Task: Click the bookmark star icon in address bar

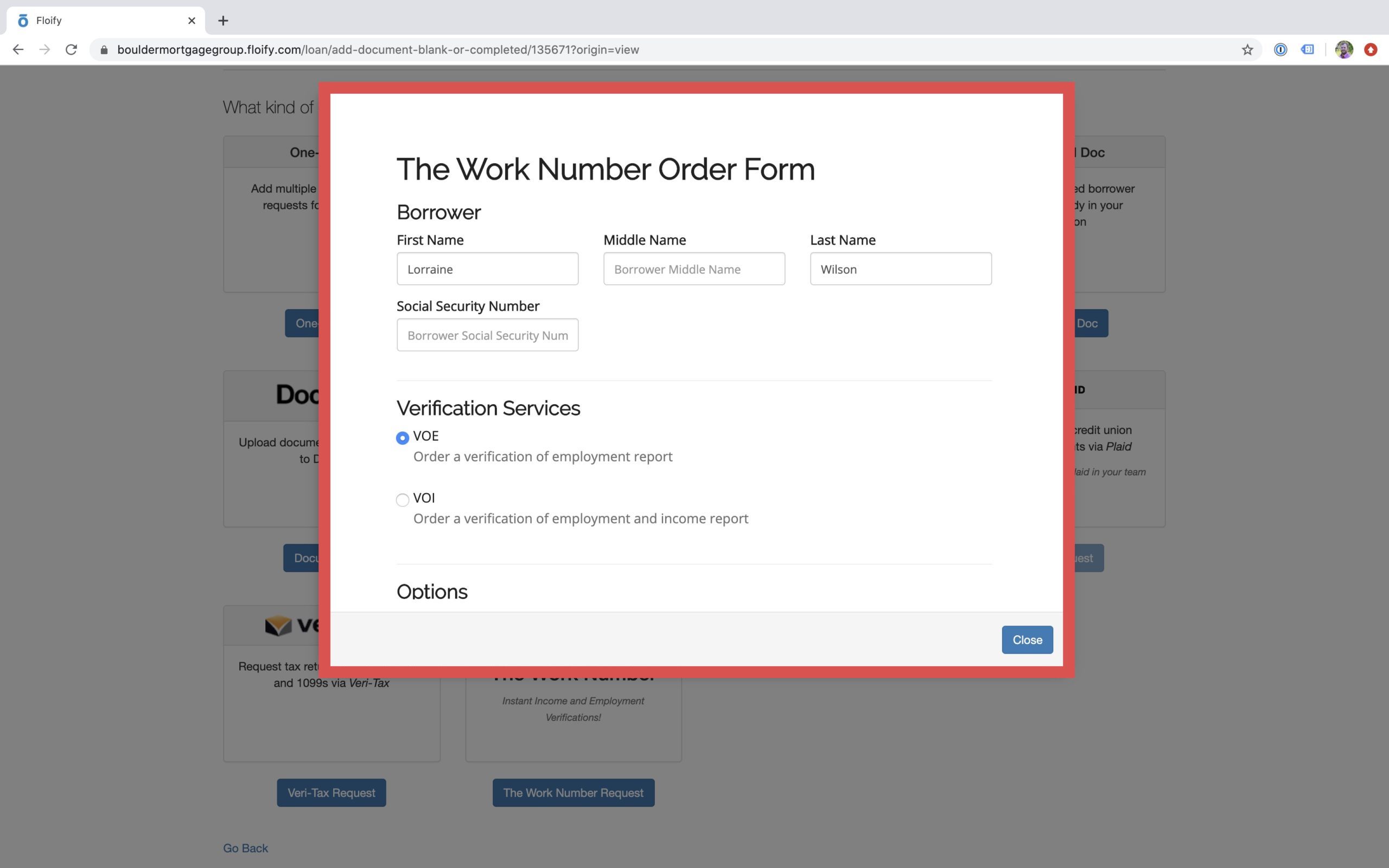Action: (1247, 49)
